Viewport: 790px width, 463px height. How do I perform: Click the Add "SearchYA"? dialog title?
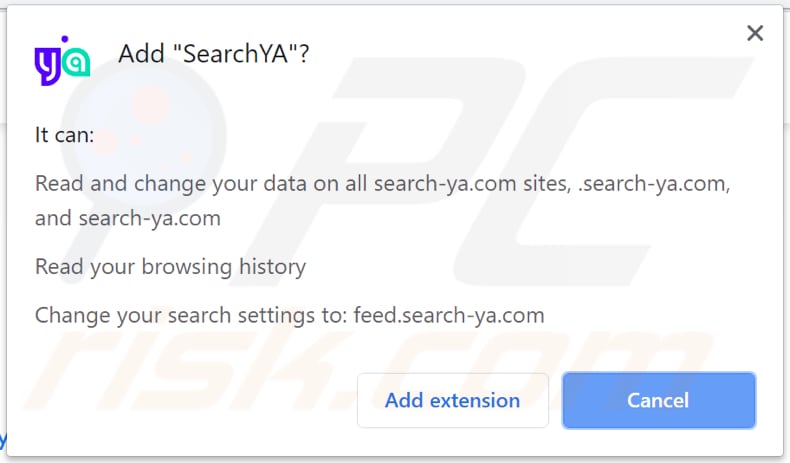214,55
